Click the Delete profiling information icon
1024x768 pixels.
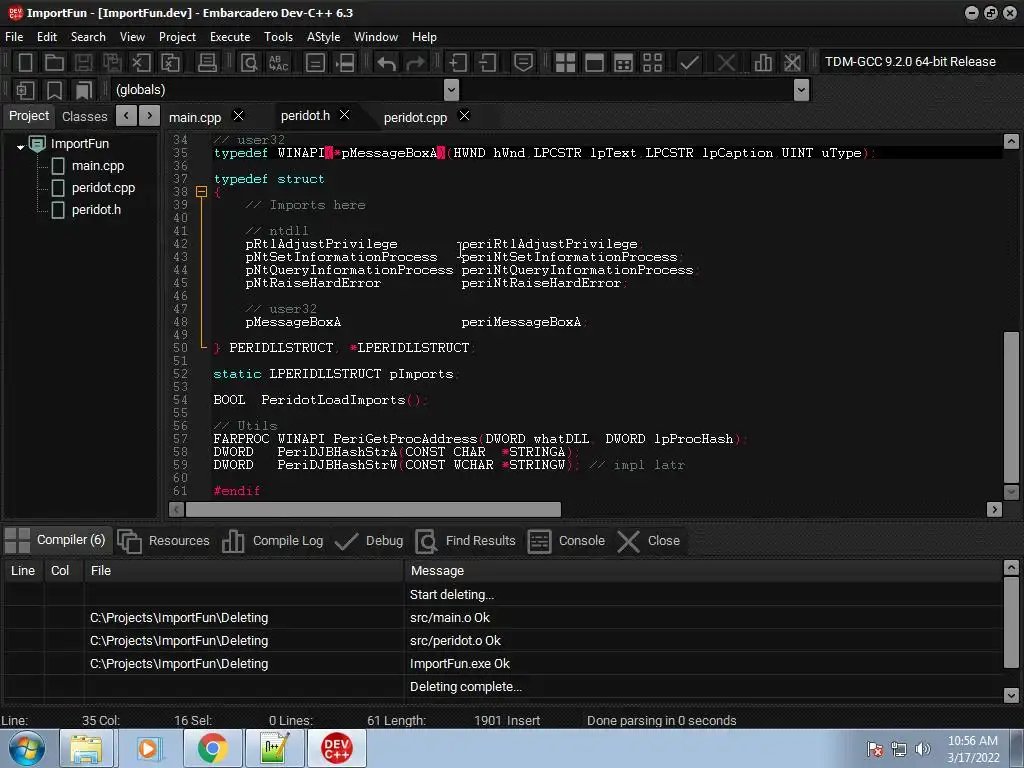click(792, 63)
